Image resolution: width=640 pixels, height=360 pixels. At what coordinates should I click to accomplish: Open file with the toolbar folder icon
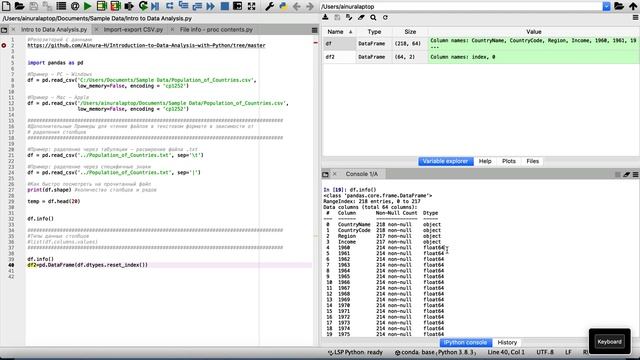pos(19,6)
